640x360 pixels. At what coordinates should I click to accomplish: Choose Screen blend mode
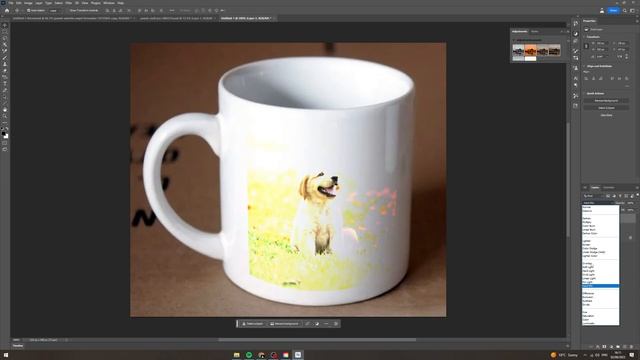(x=600, y=244)
